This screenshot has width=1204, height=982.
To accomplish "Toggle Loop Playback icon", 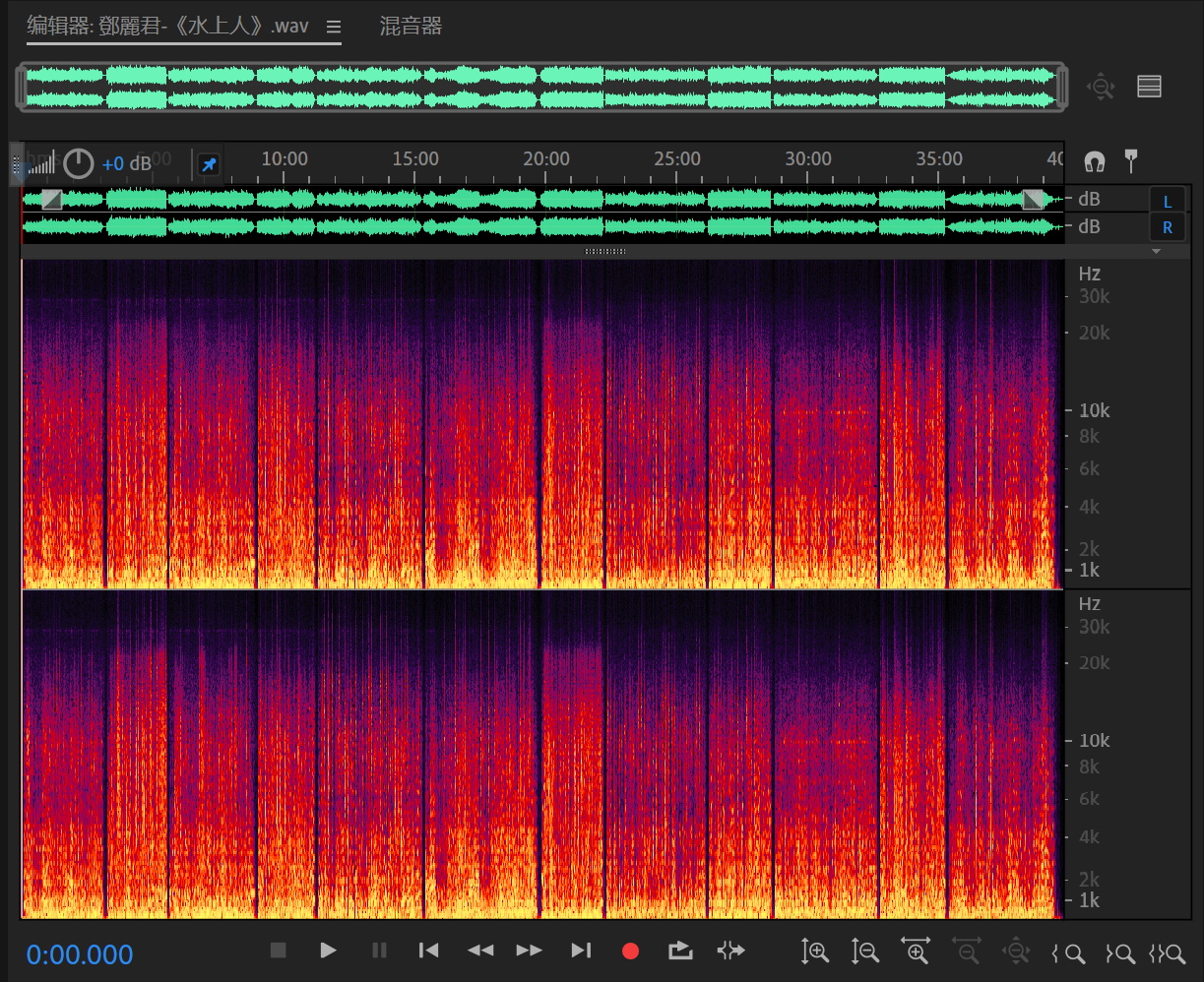I will point(680,951).
